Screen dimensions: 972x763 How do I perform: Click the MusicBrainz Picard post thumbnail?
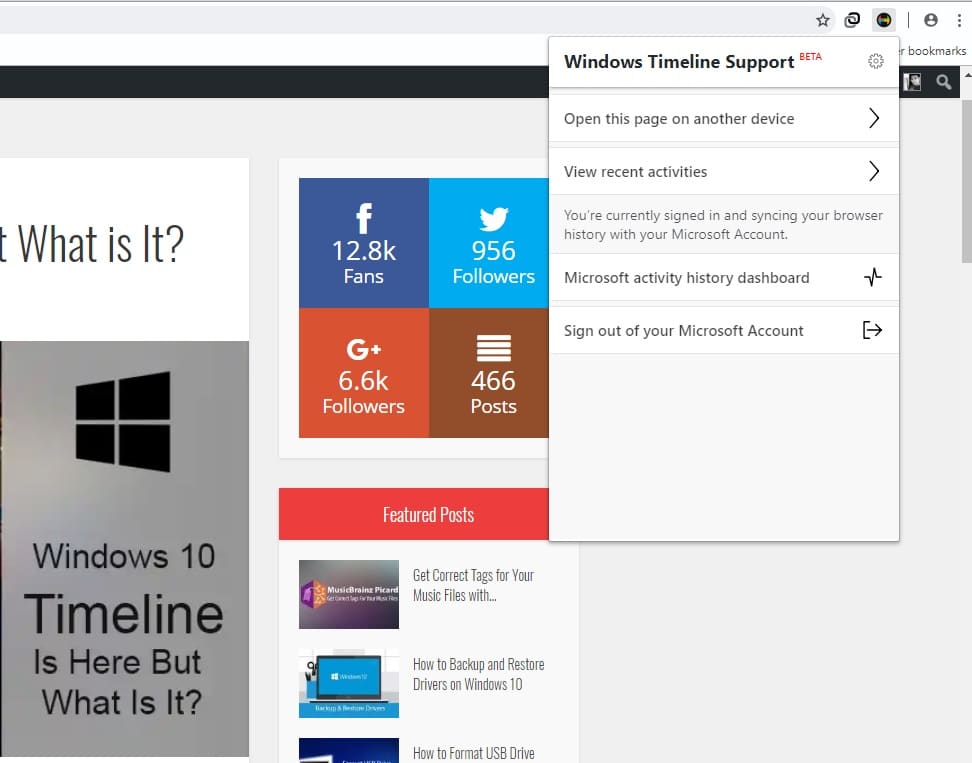[x=349, y=594]
